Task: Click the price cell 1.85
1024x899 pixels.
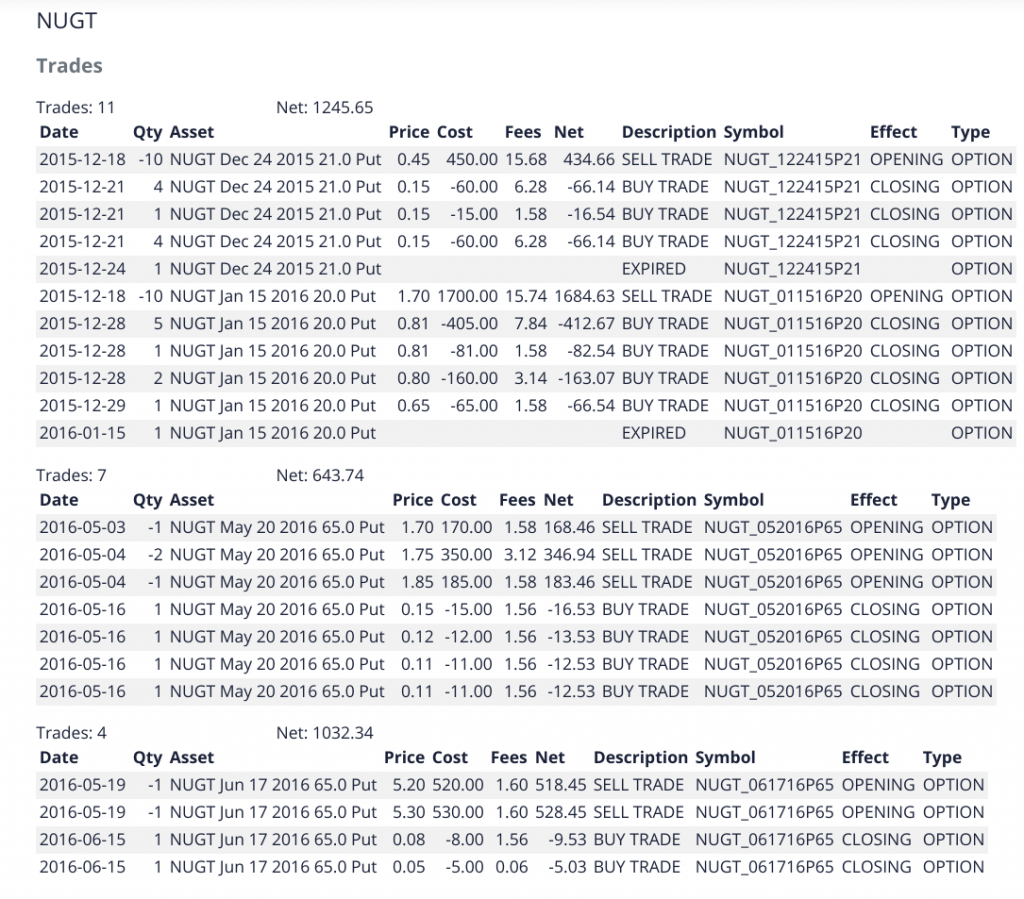Action: [x=417, y=582]
